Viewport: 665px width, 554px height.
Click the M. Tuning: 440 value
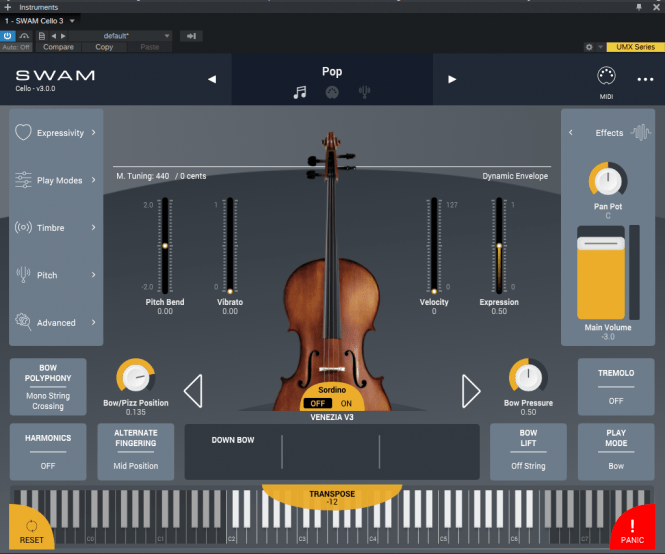pyautogui.click(x=143, y=176)
